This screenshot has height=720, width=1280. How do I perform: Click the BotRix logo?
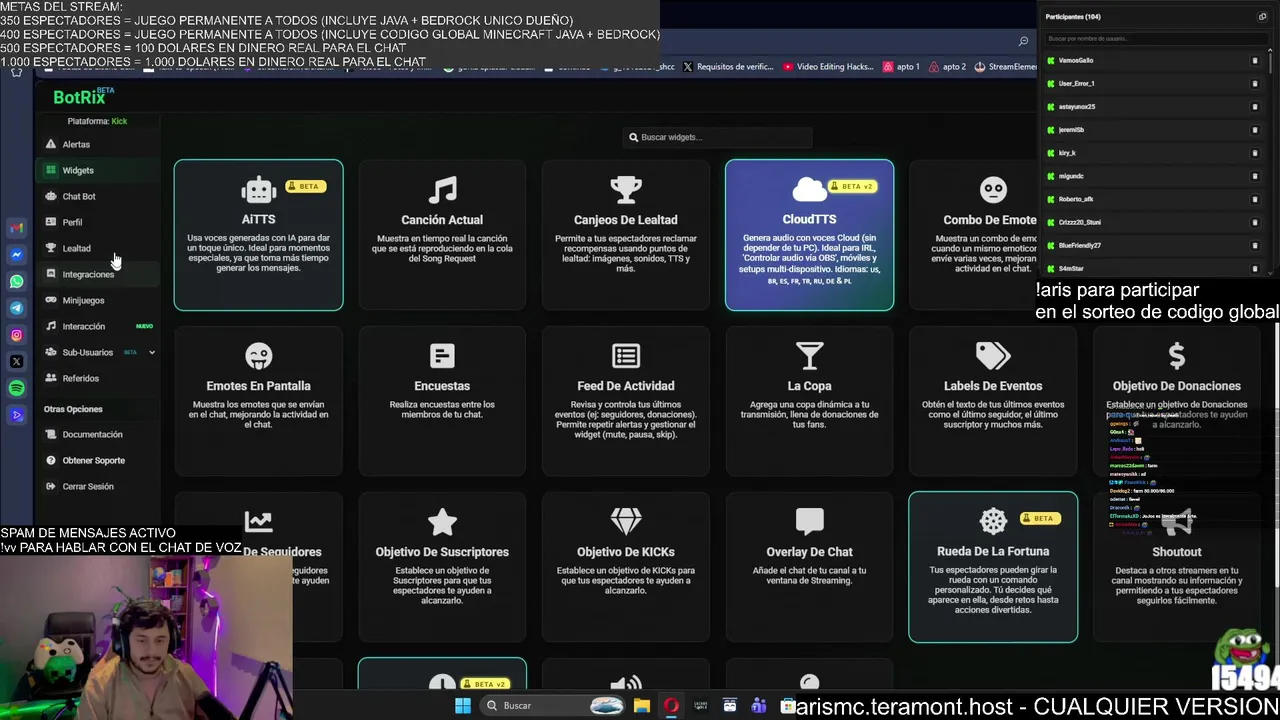tap(82, 97)
